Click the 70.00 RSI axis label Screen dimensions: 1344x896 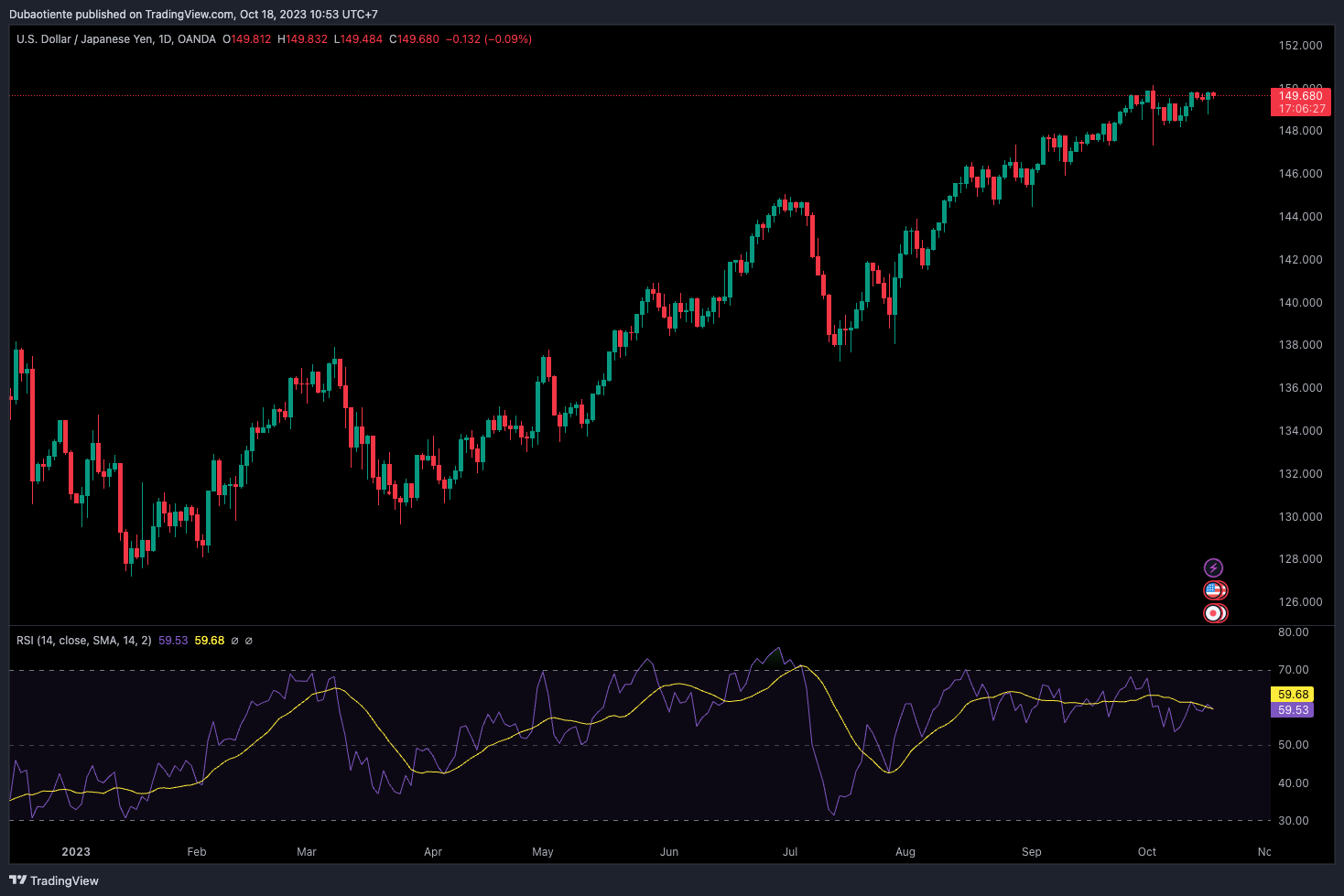point(1294,670)
